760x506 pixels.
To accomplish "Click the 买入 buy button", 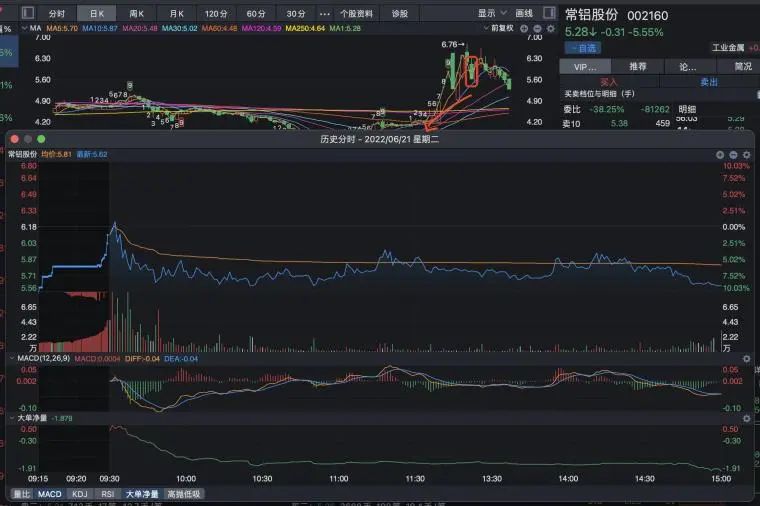I will pyautogui.click(x=609, y=82).
